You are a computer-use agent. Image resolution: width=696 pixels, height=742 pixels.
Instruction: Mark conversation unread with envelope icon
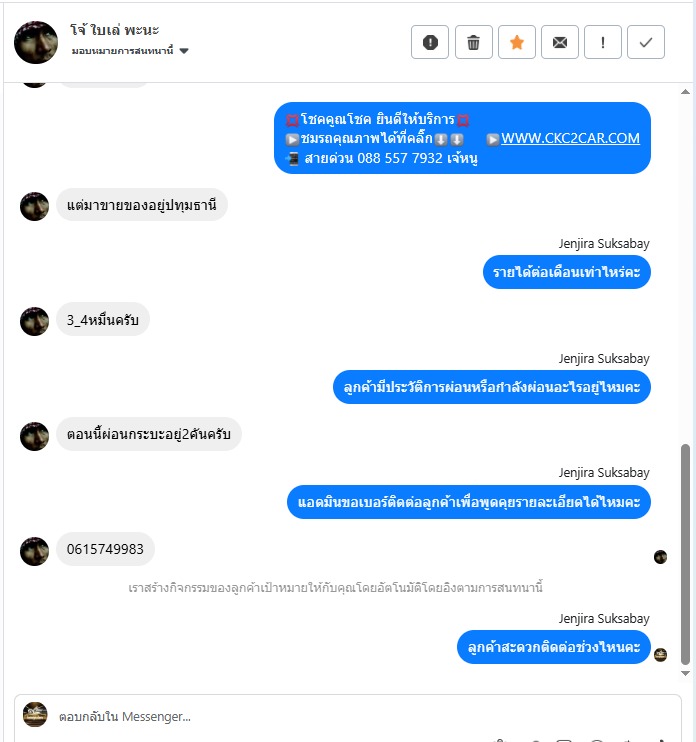pyautogui.click(x=560, y=42)
